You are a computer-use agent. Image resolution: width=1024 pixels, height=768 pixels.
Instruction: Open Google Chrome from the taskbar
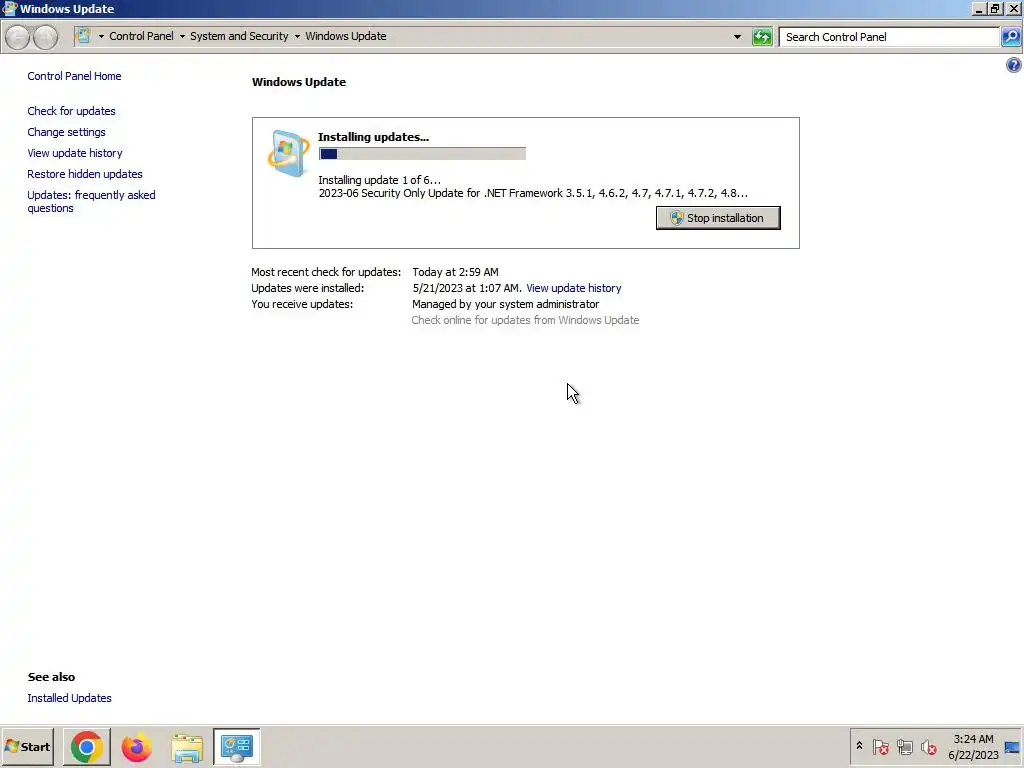coord(87,747)
